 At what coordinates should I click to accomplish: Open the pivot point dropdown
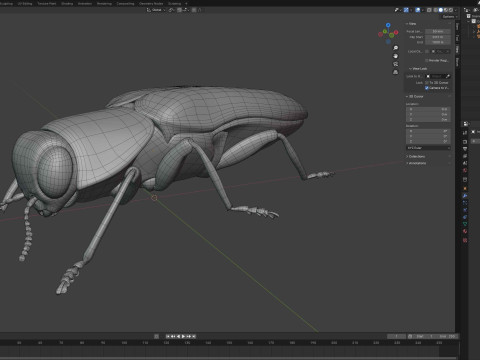pos(171,10)
